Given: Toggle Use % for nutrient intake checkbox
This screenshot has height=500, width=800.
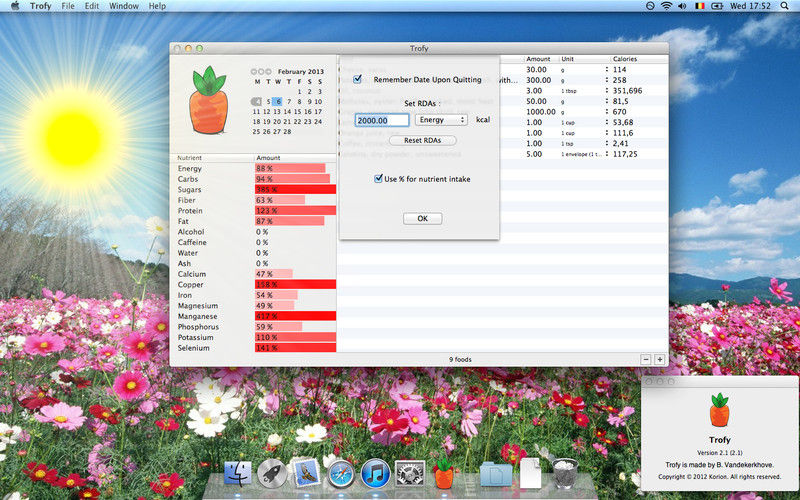Looking at the screenshot, I should coord(378,179).
